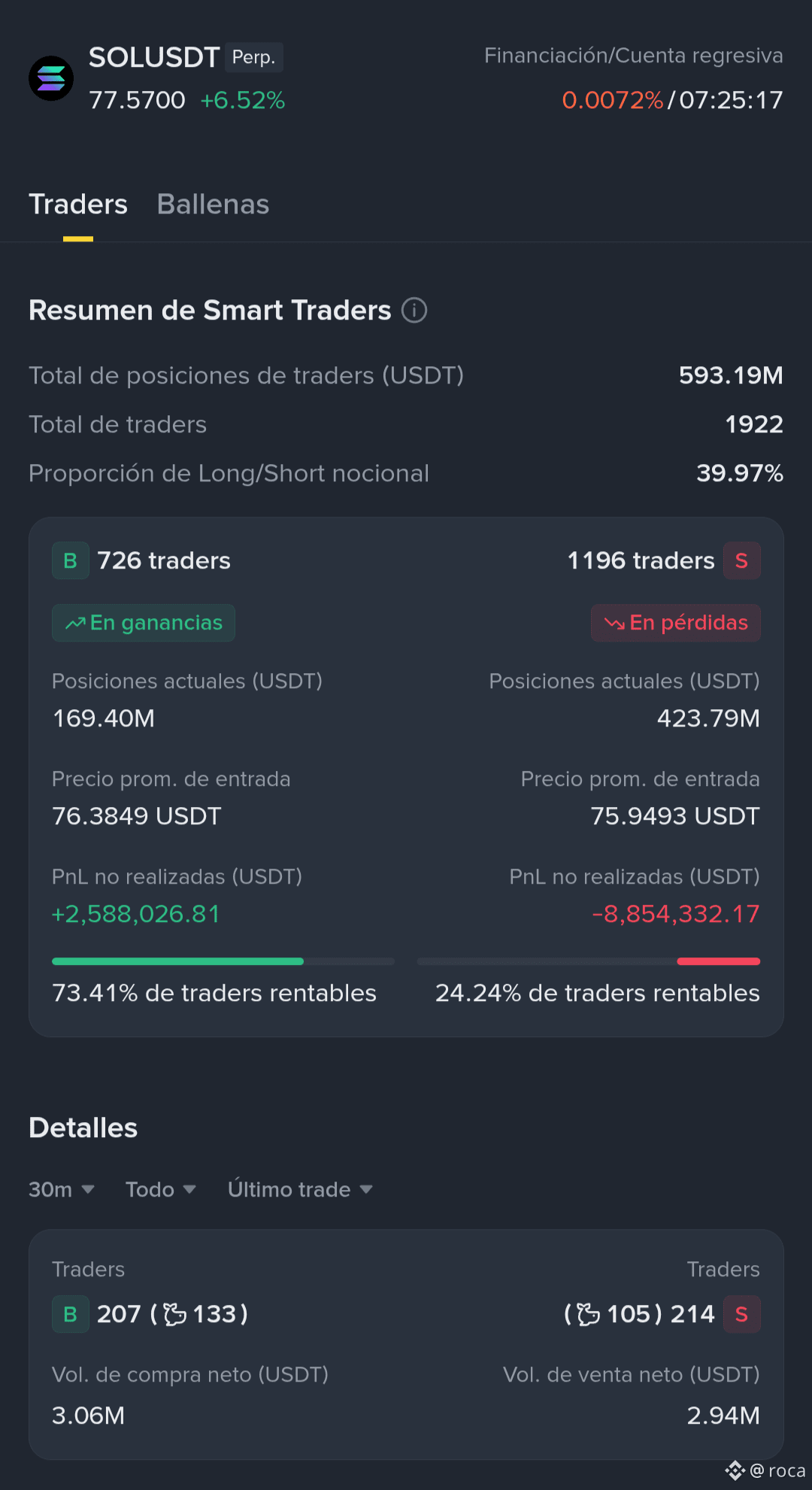Open the Smart Traders info icon

(414, 310)
